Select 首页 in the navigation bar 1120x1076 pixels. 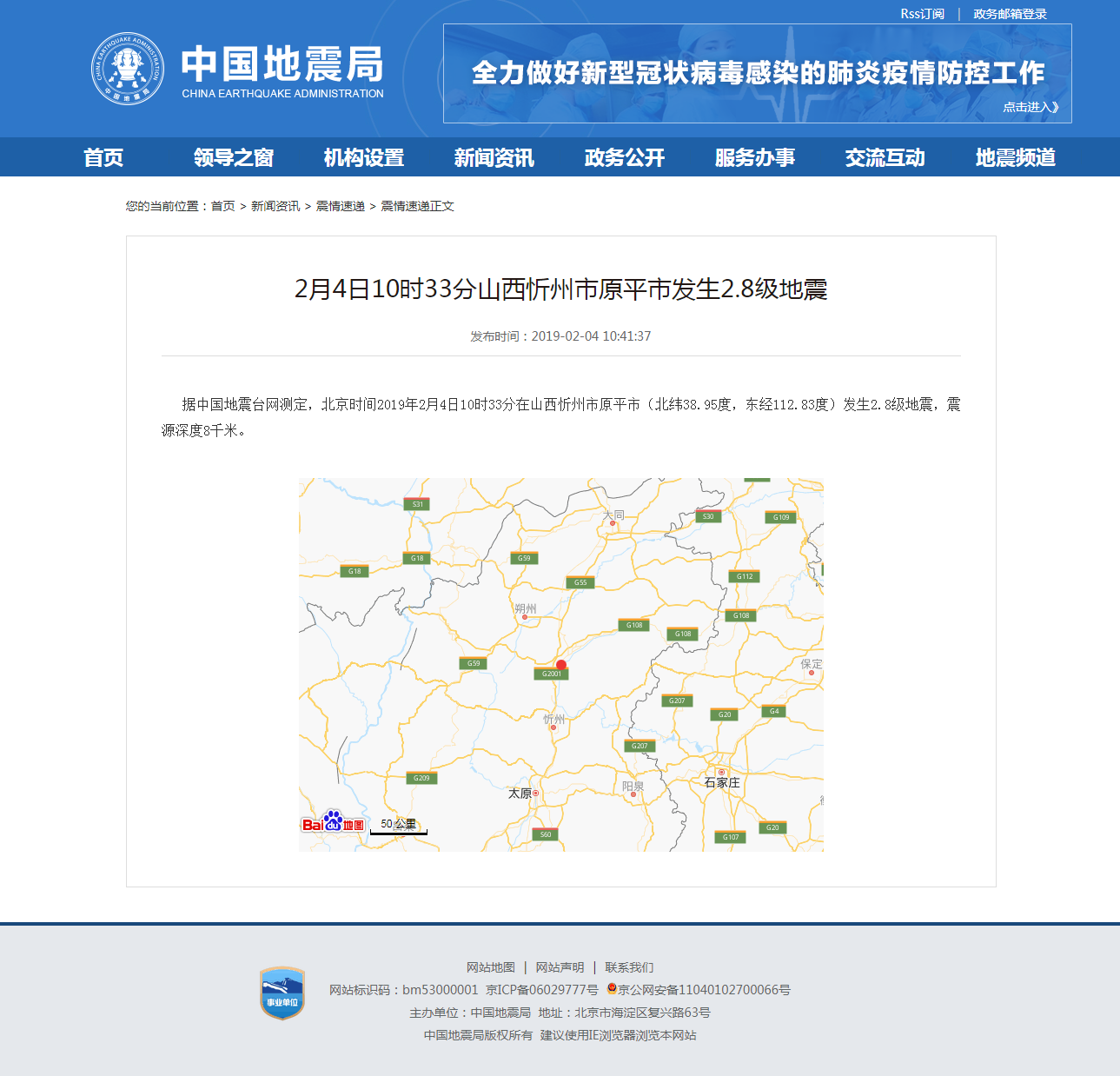tap(103, 157)
